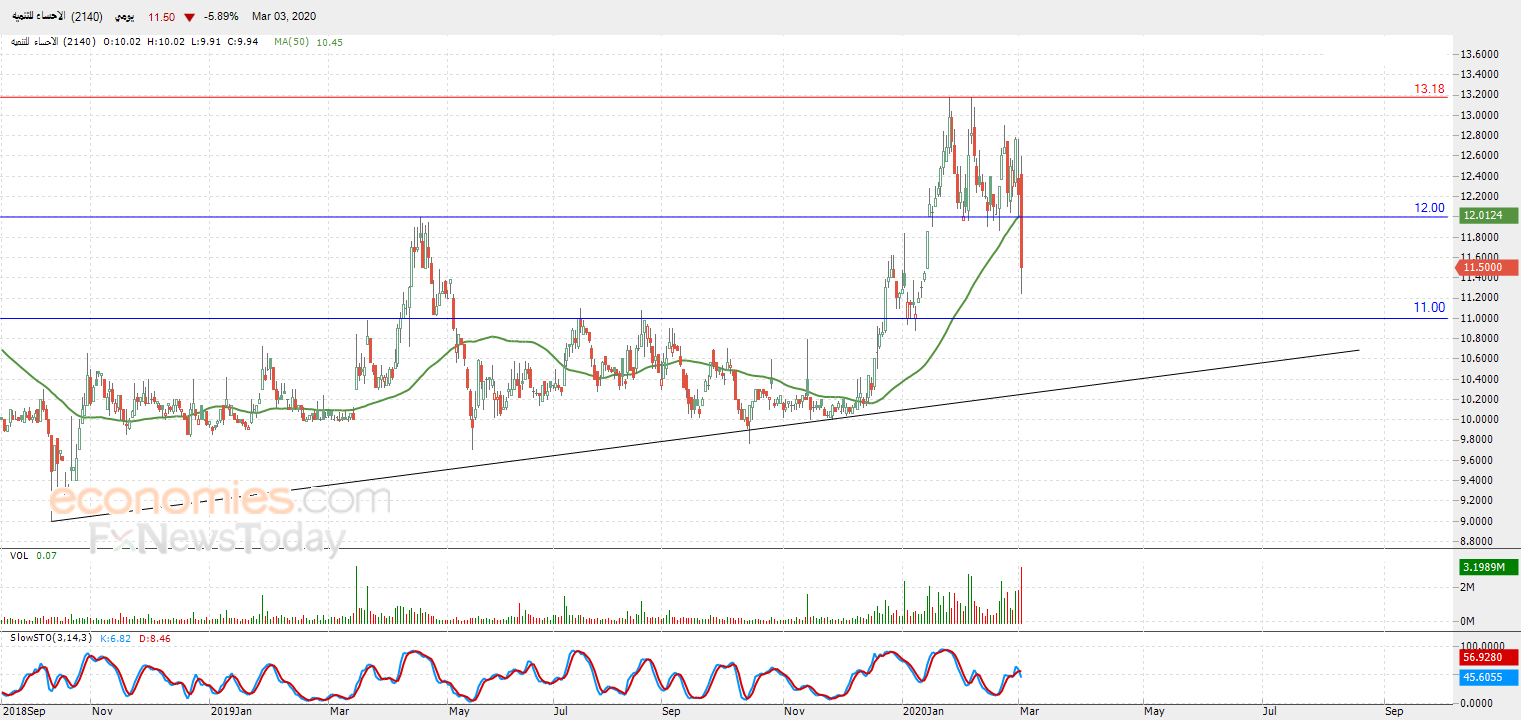Click the 2019Jan marker on time axis
This screenshot has width=1521, height=720.
(x=233, y=711)
